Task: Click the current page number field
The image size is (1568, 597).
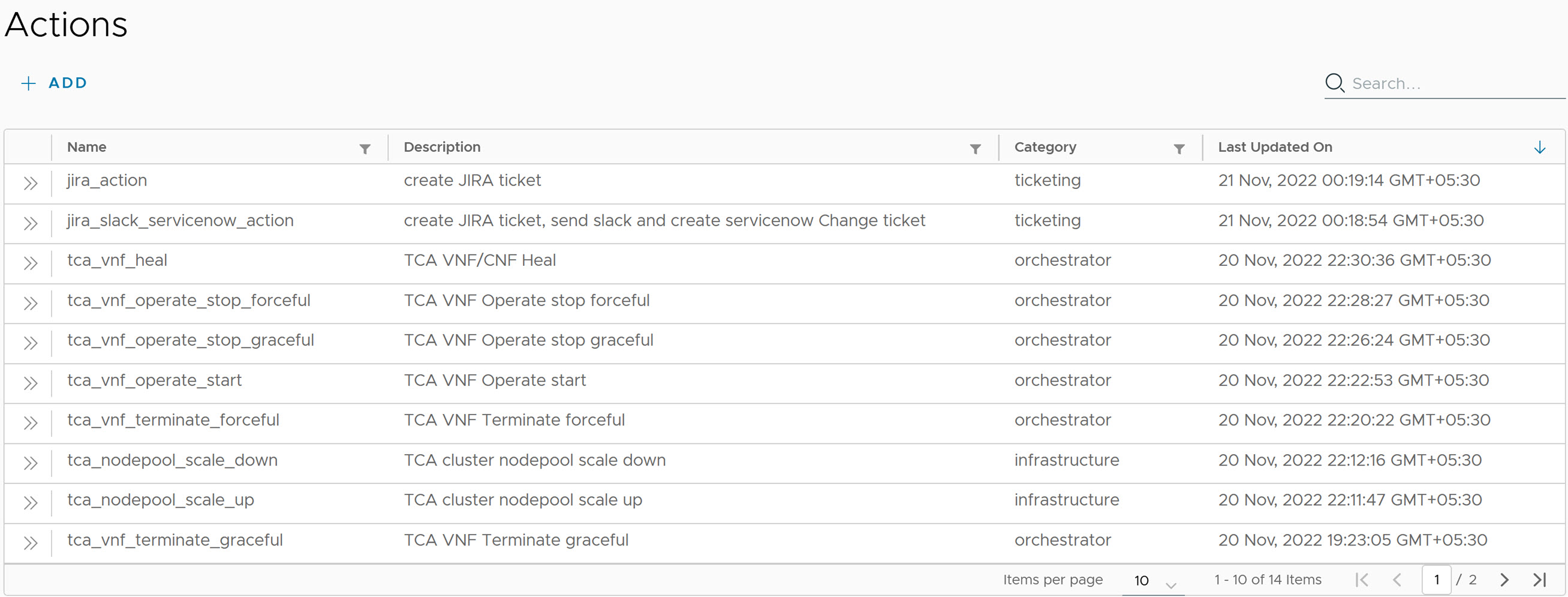Action: point(1437,580)
